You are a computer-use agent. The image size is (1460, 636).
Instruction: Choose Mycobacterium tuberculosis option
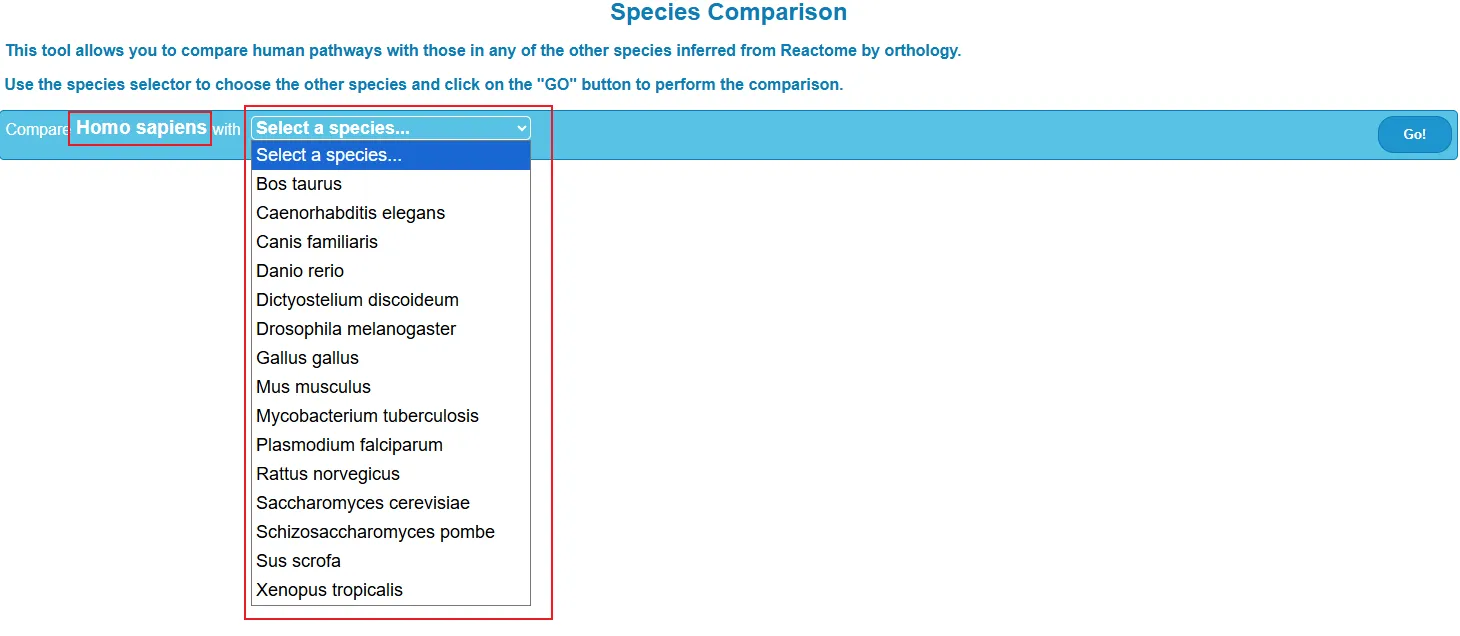coord(367,416)
